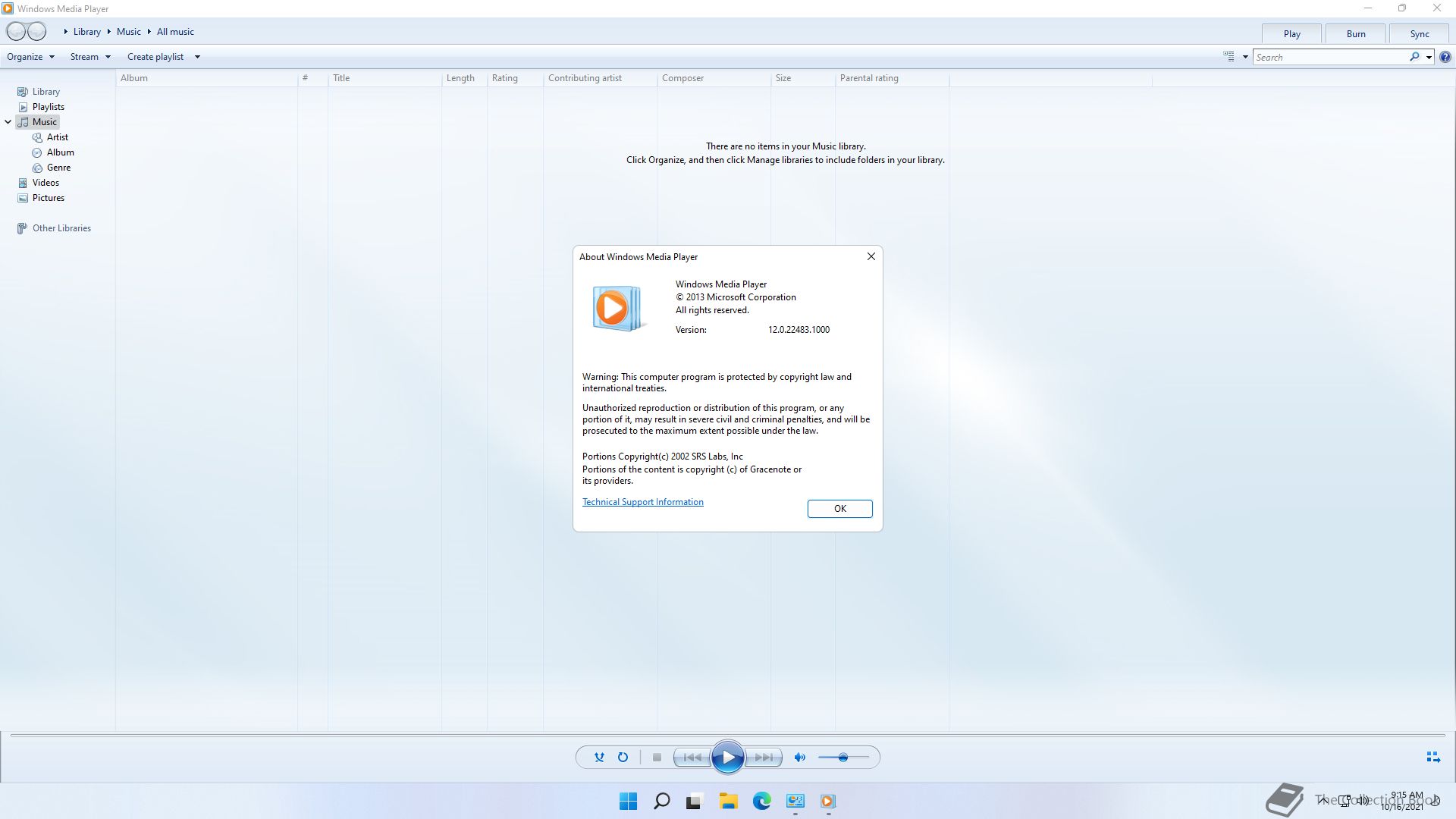Sort by the Rating column header

(x=515, y=78)
